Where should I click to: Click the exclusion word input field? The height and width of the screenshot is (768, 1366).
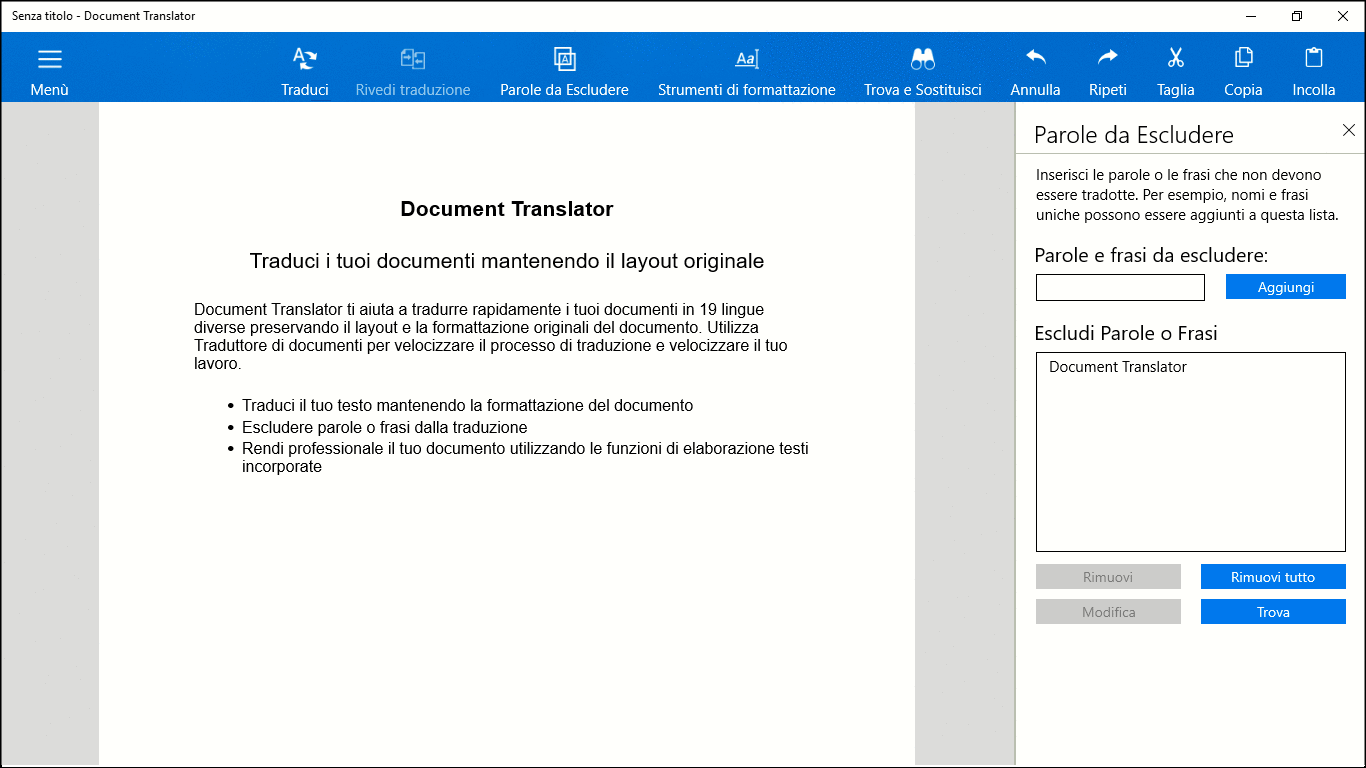1120,288
